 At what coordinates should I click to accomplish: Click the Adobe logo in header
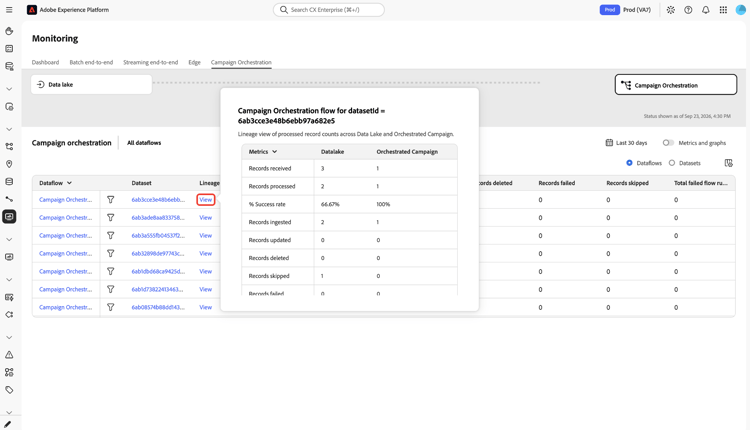32,10
